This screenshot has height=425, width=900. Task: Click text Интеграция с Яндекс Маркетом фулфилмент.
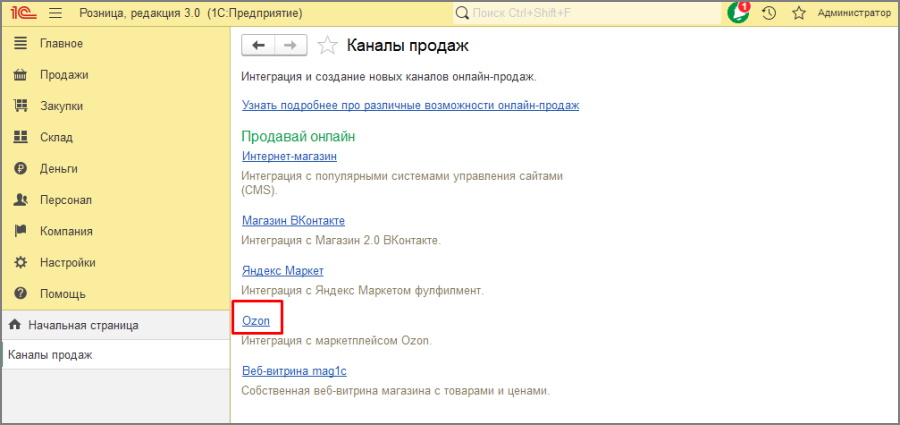pos(363,291)
